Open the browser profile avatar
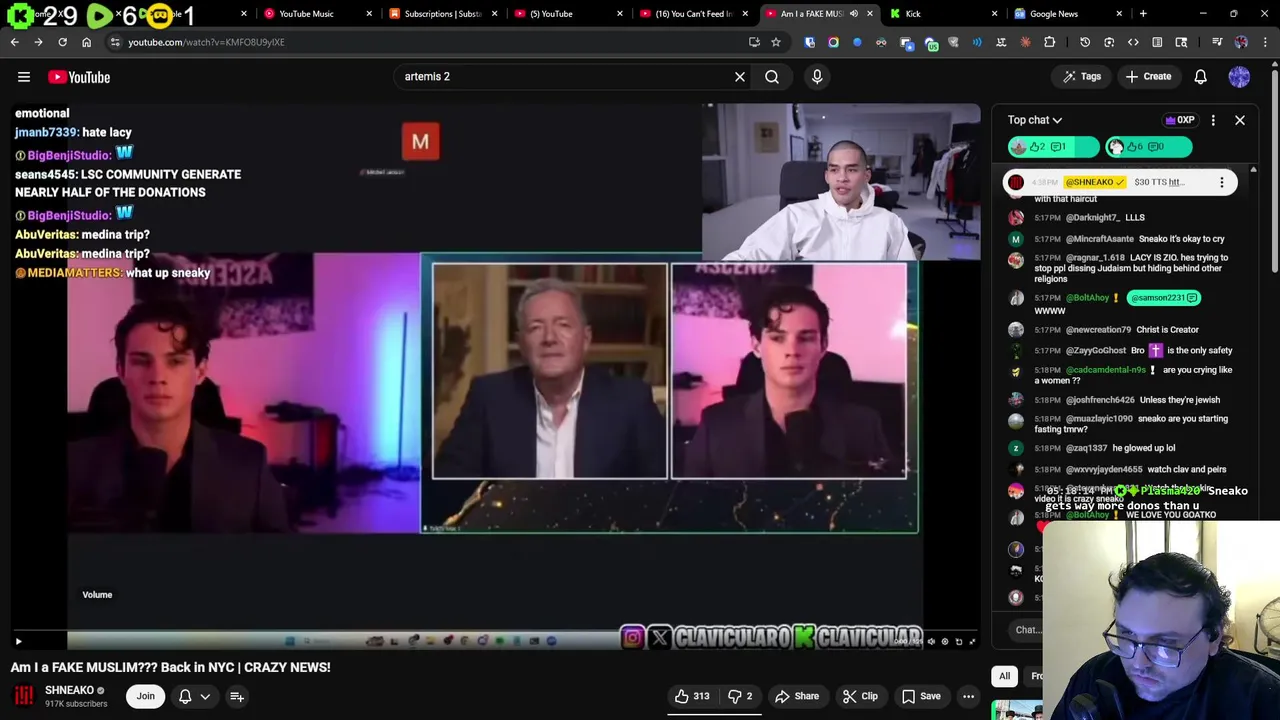Viewport: 1280px width, 720px height. [1241, 42]
